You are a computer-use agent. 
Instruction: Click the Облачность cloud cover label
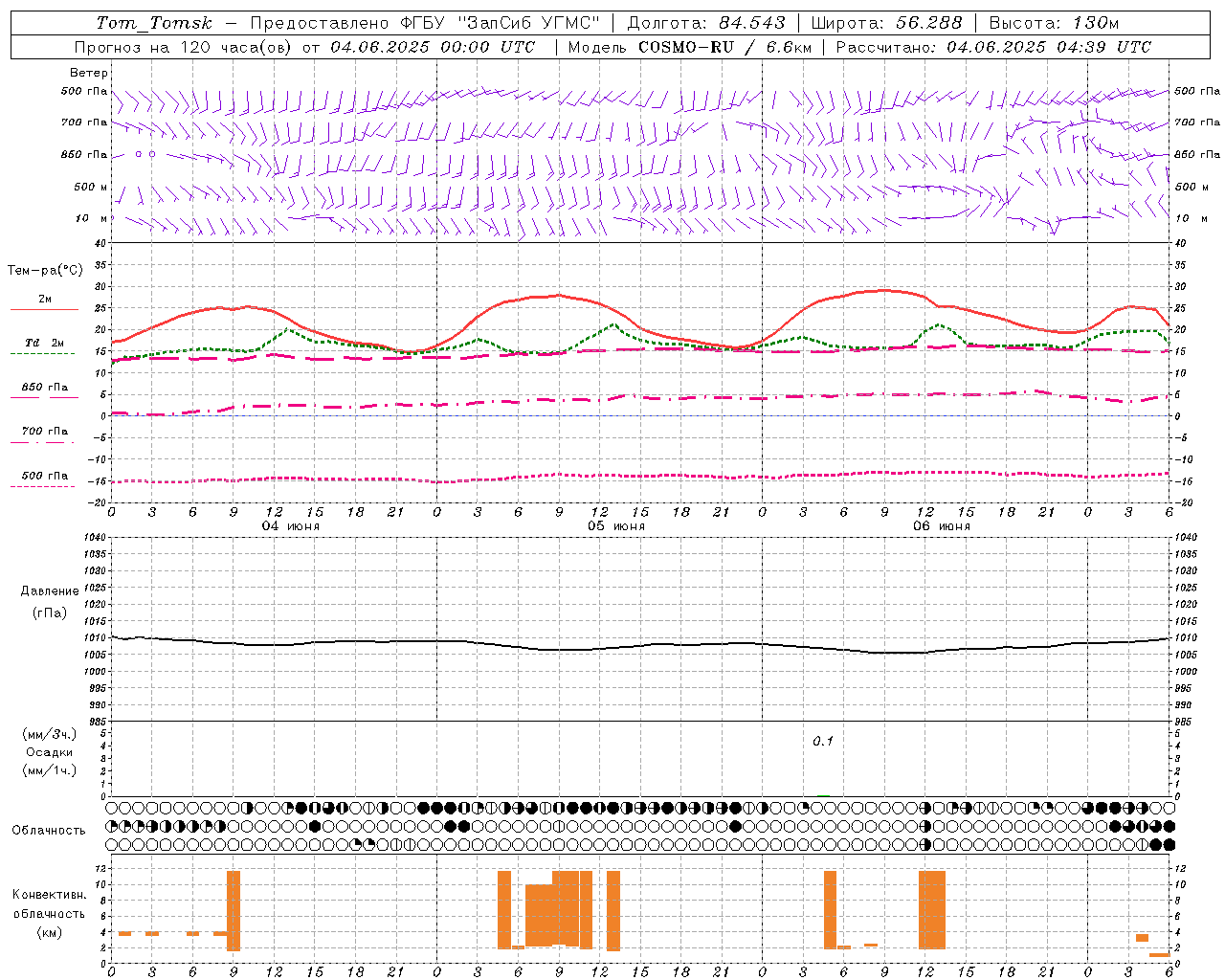tap(49, 831)
